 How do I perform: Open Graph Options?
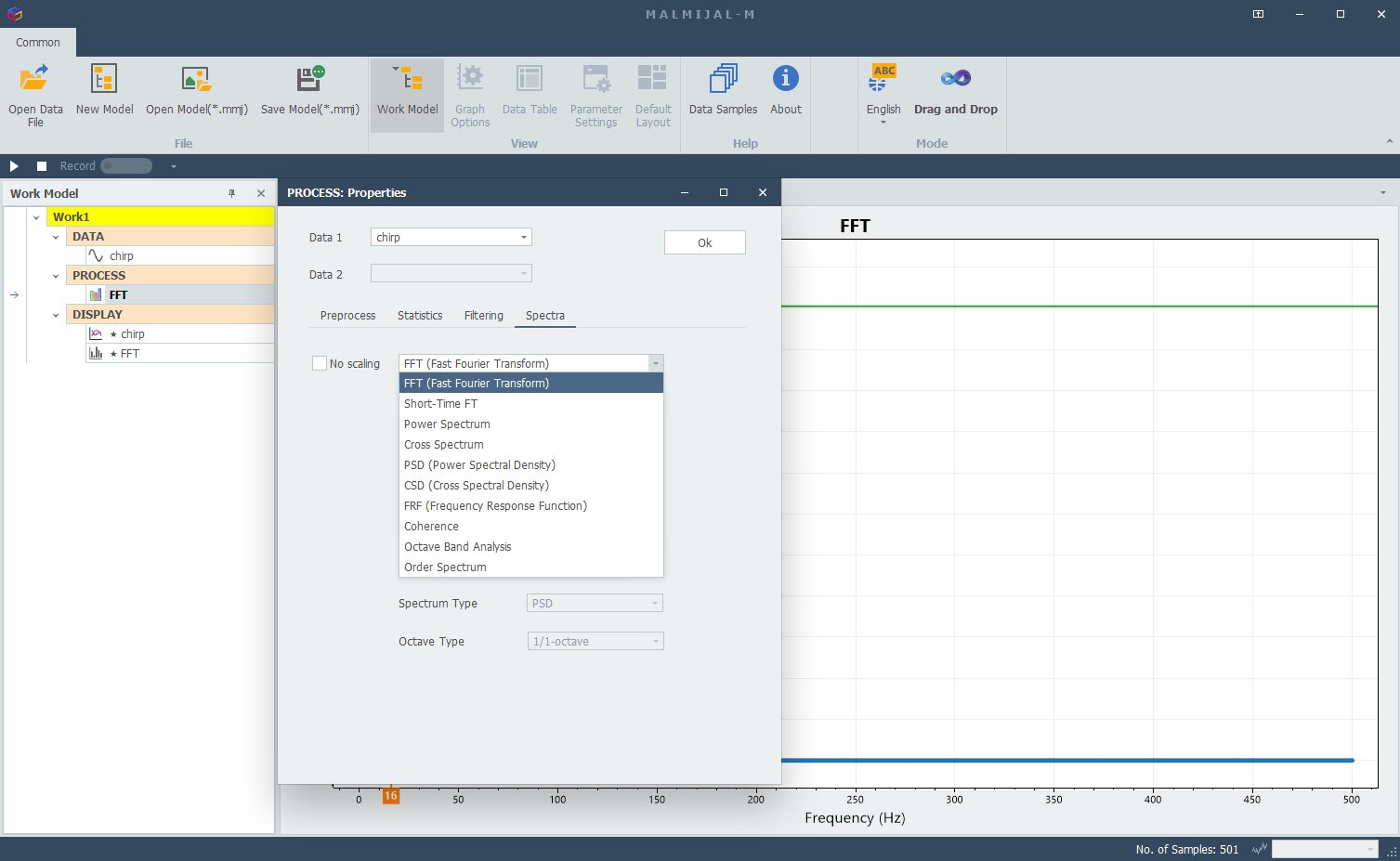point(470,95)
